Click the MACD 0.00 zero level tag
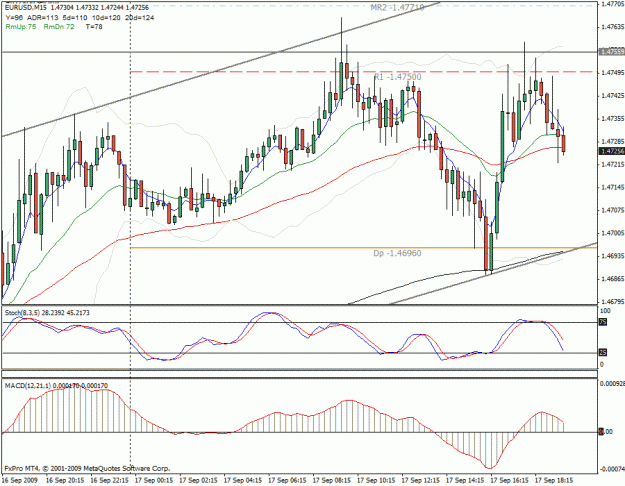The height and width of the screenshot is (486, 625). (606, 432)
